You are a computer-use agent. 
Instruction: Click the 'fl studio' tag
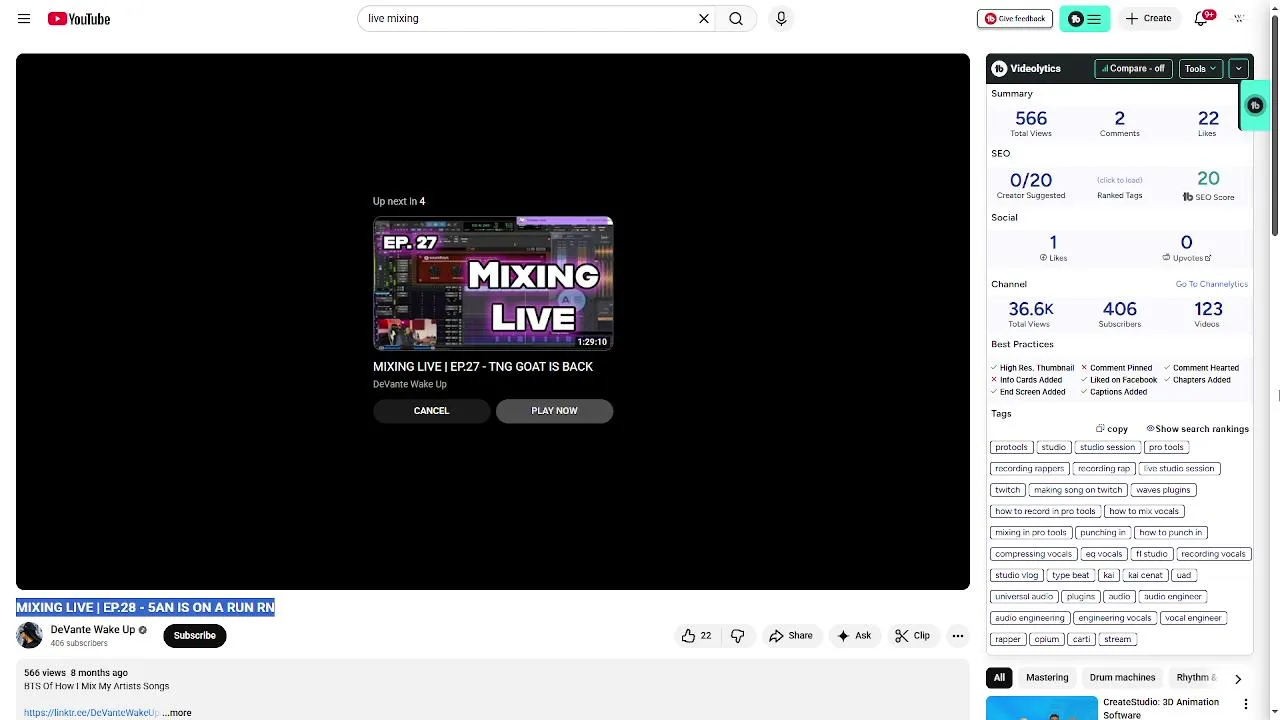coord(1151,554)
